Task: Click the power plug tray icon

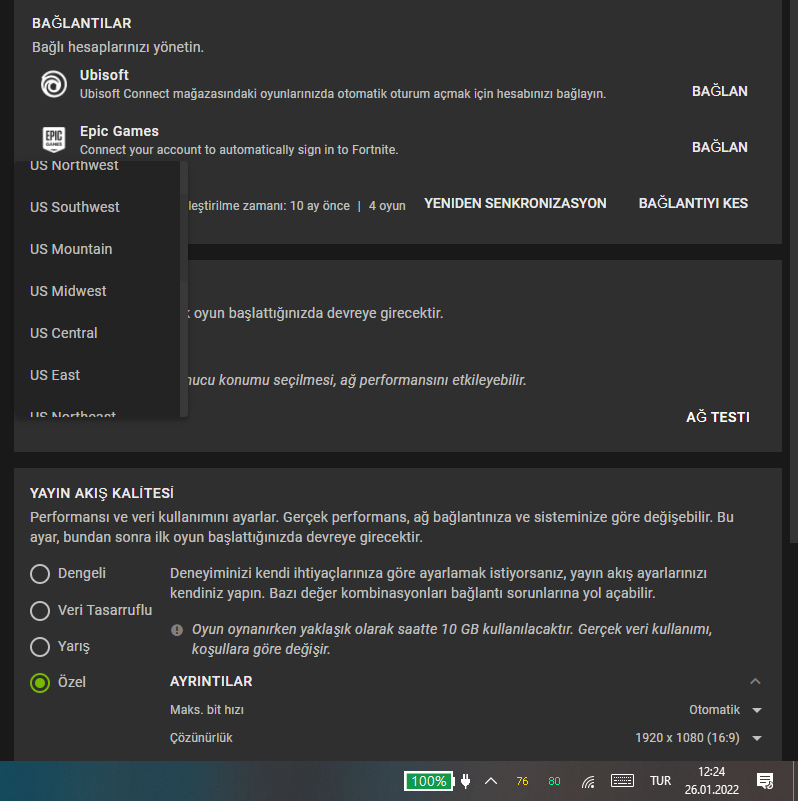Action: (x=465, y=781)
